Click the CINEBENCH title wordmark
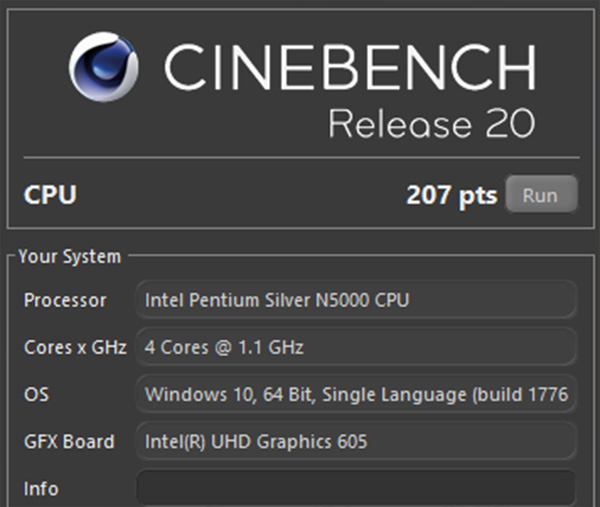600x507 pixels. coord(350,68)
